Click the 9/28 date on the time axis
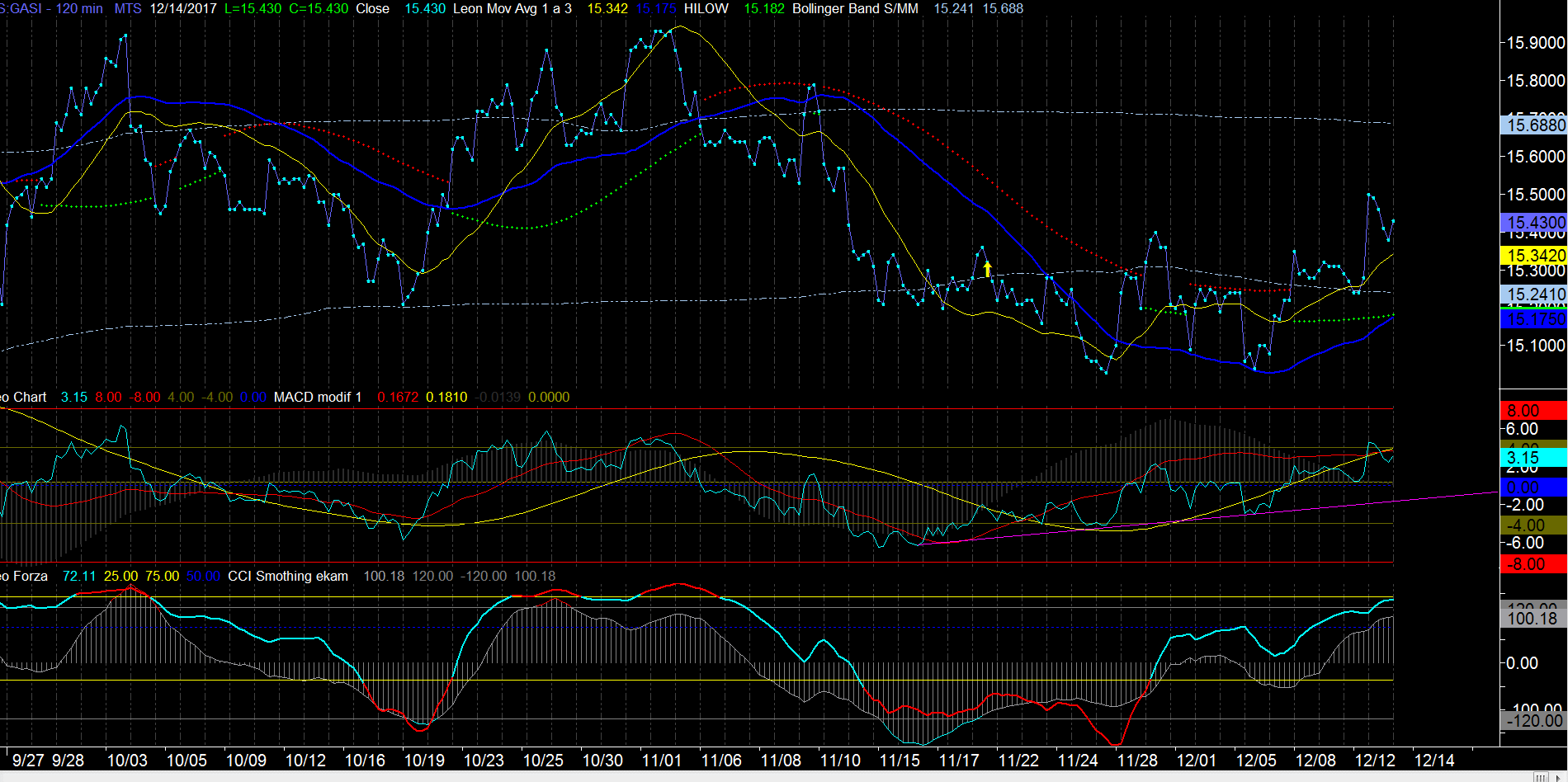 tap(68, 761)
